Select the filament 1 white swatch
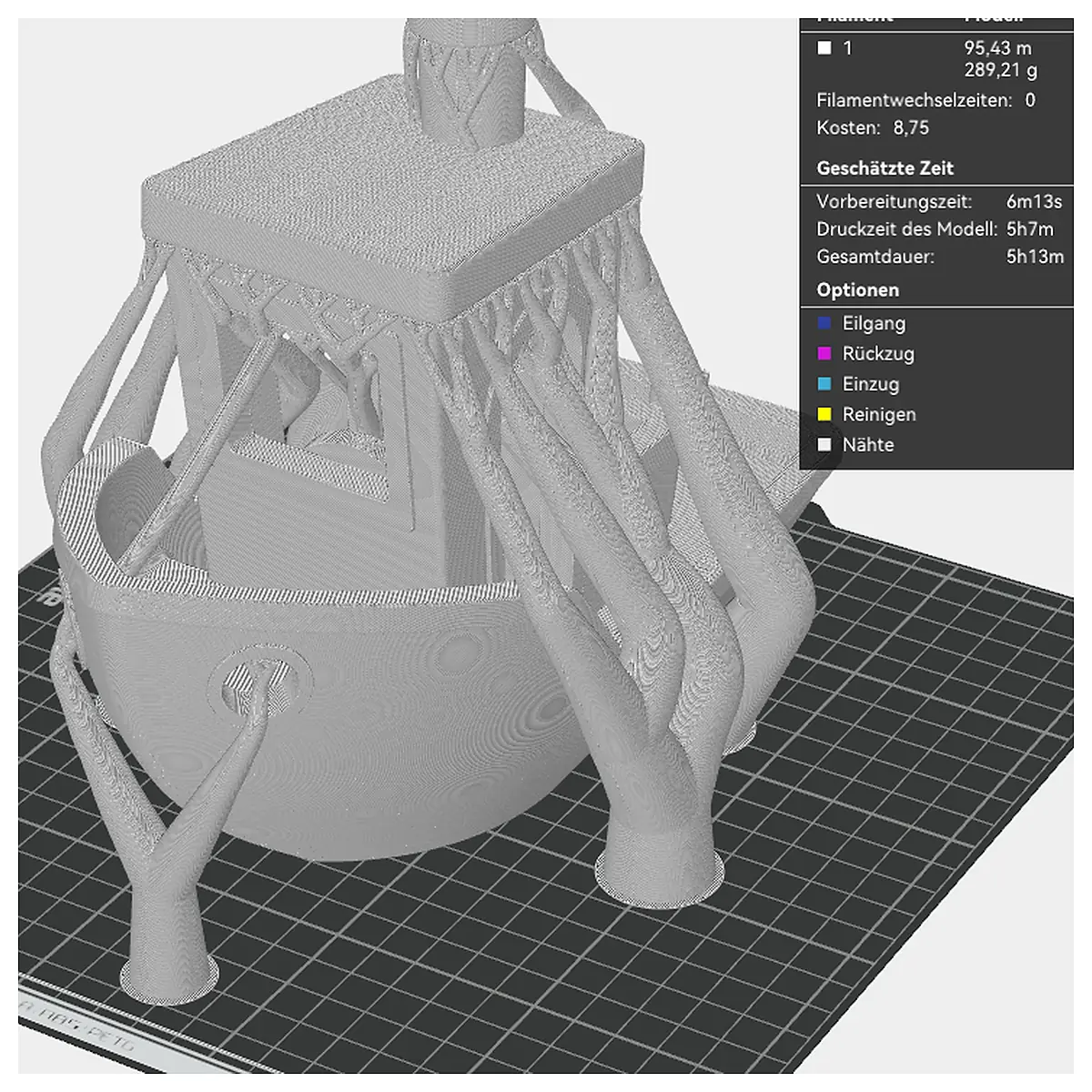Viewport: 1092px width, 1092px height. (824, 48)
